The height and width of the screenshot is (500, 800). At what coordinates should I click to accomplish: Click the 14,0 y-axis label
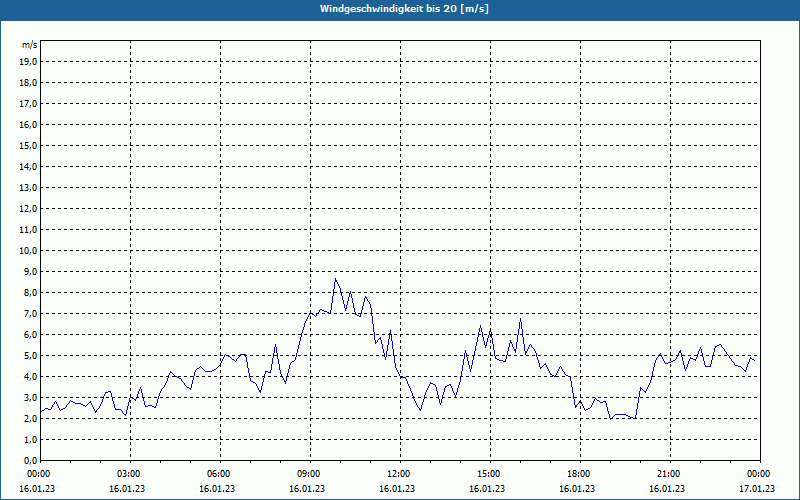click(x=28, y=166)
